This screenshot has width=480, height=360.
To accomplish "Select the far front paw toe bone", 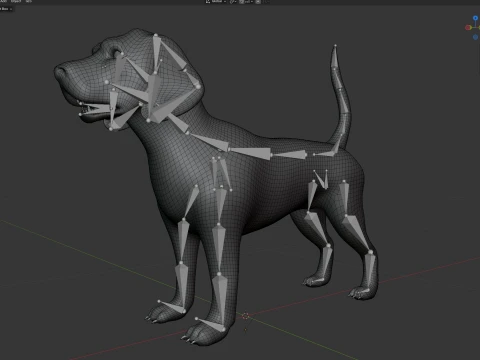I will 172,307.
